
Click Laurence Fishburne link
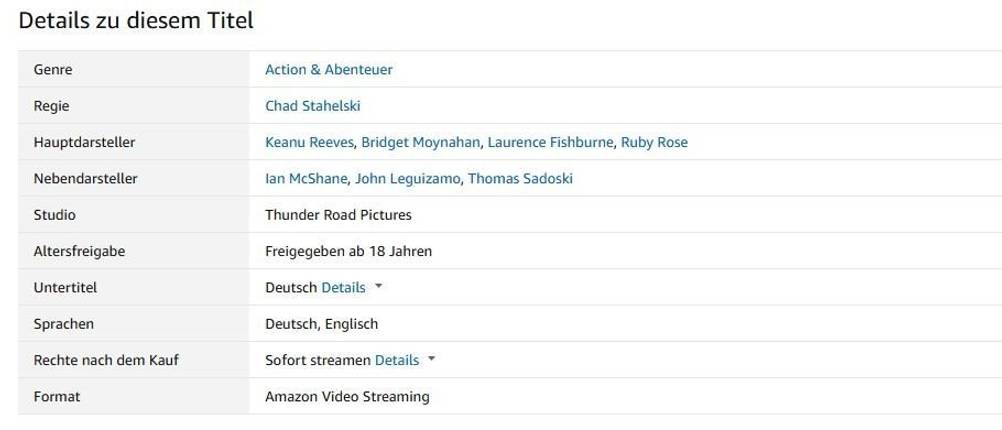(x=550, y=142)
